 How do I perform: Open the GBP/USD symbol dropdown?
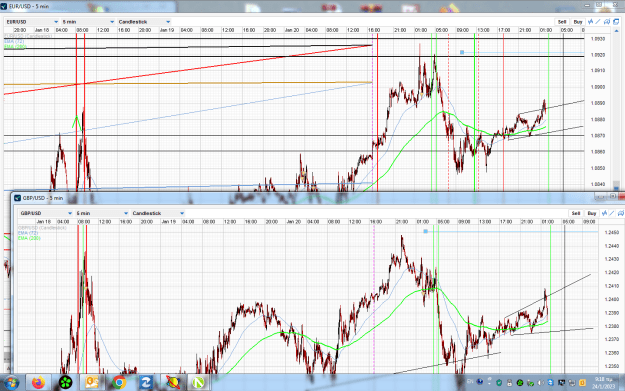[x=46, y=213]
